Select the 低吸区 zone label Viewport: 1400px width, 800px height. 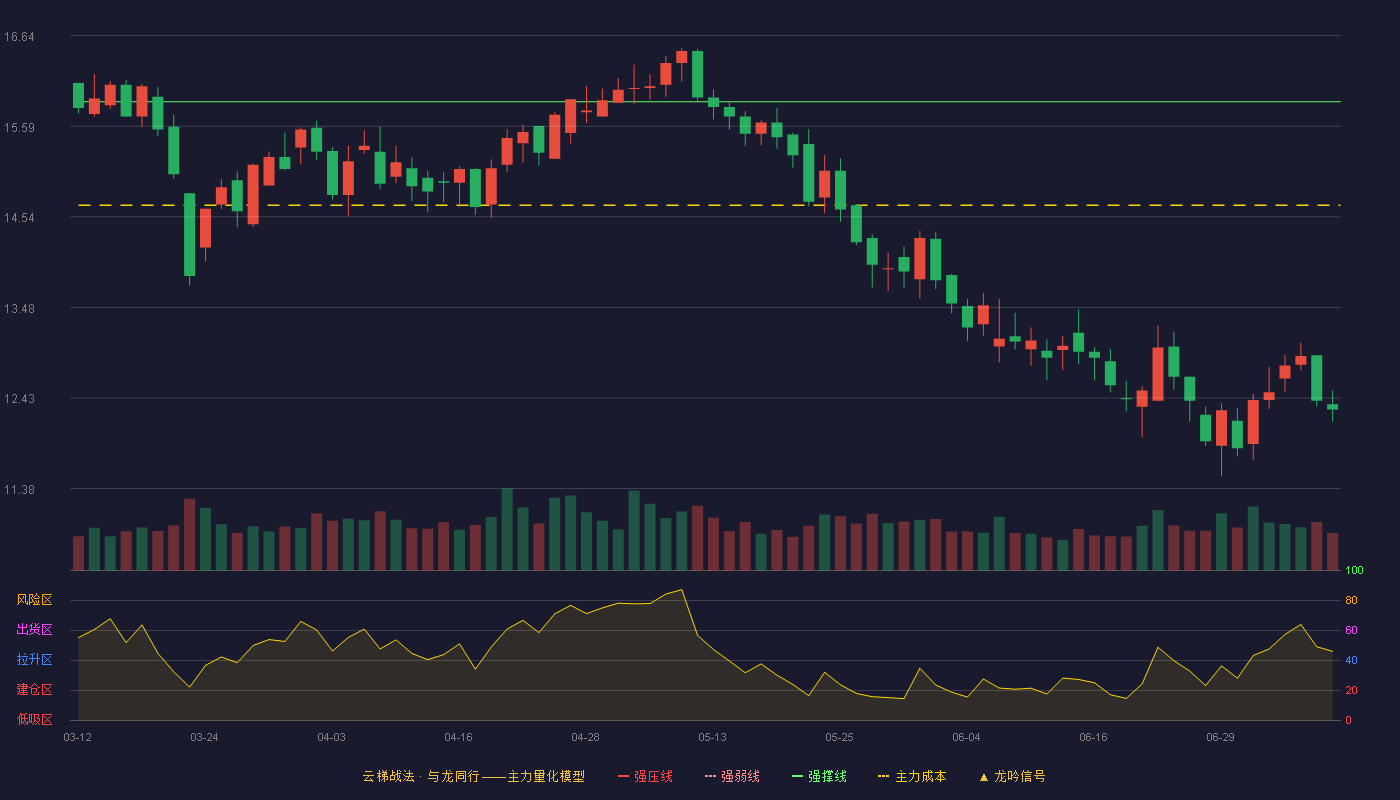click(34, 718)
